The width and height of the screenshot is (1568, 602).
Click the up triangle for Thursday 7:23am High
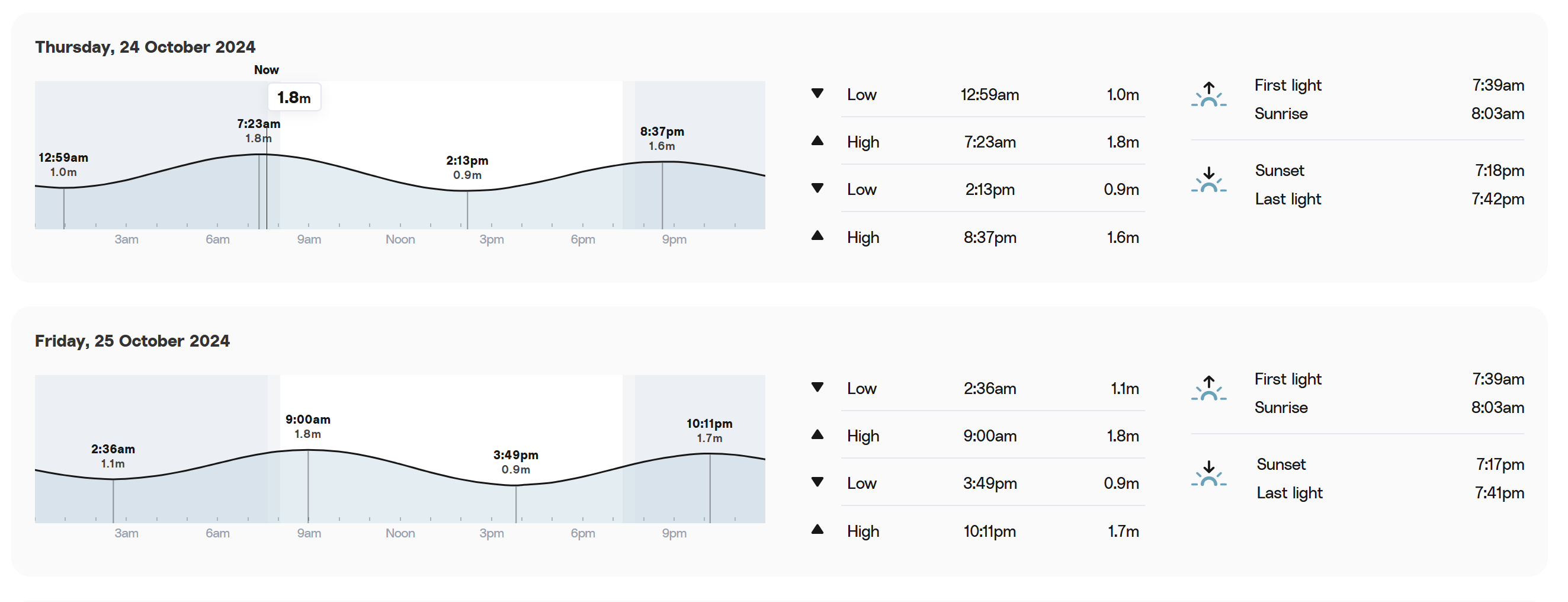[x=817, y=141]
